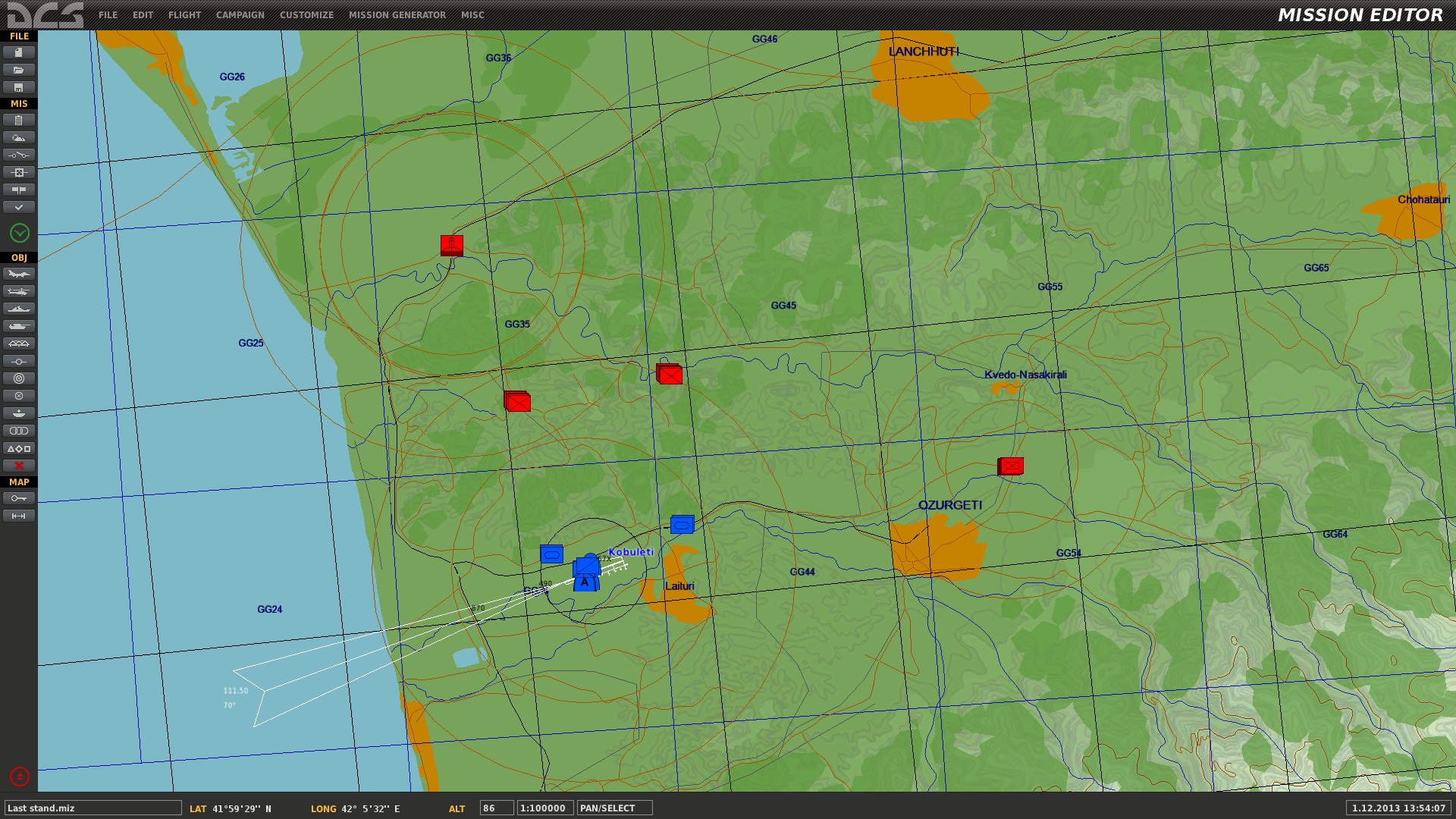Image resolution: width=1456 pixels, height=819 pixels.
Task: Click the LANCHHUTI town label
Action: pyautogui.click(x=924, y=52)
